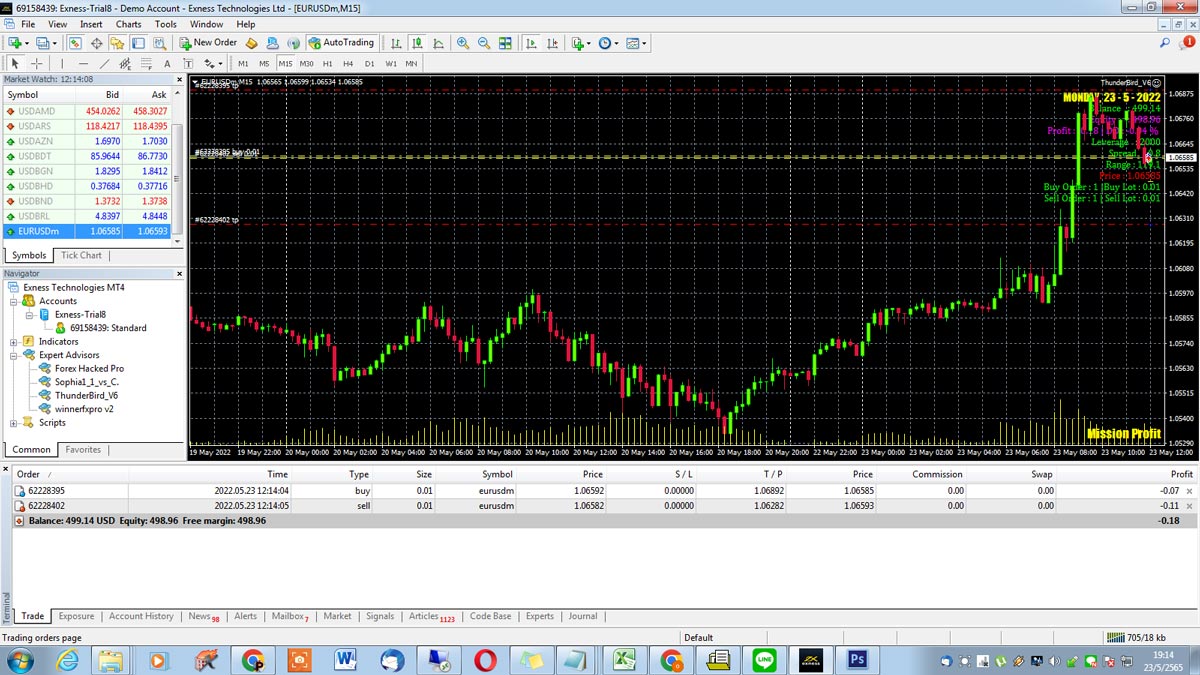Click the Tile Windows icon

coord(503,43)
